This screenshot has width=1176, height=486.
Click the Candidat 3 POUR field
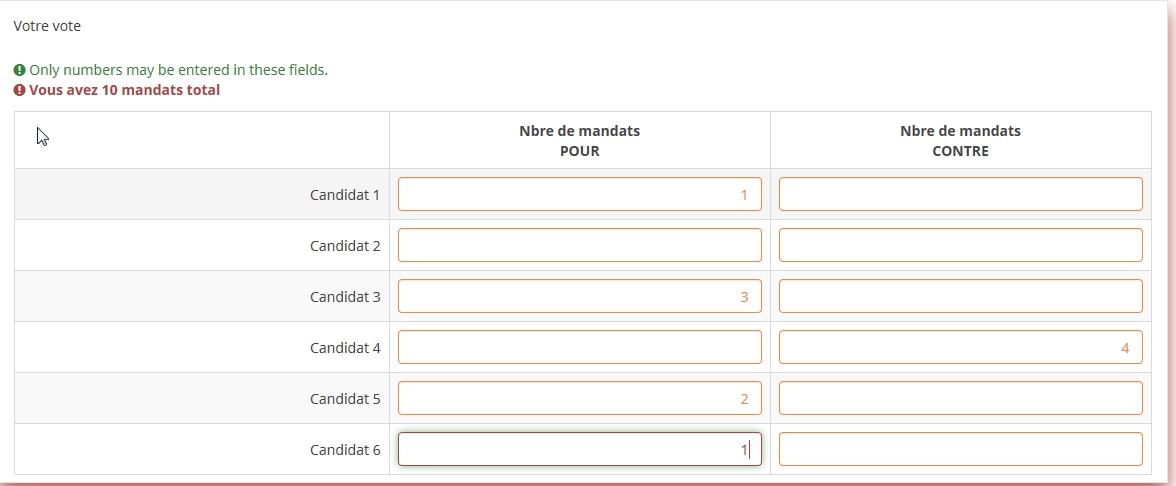579,296
